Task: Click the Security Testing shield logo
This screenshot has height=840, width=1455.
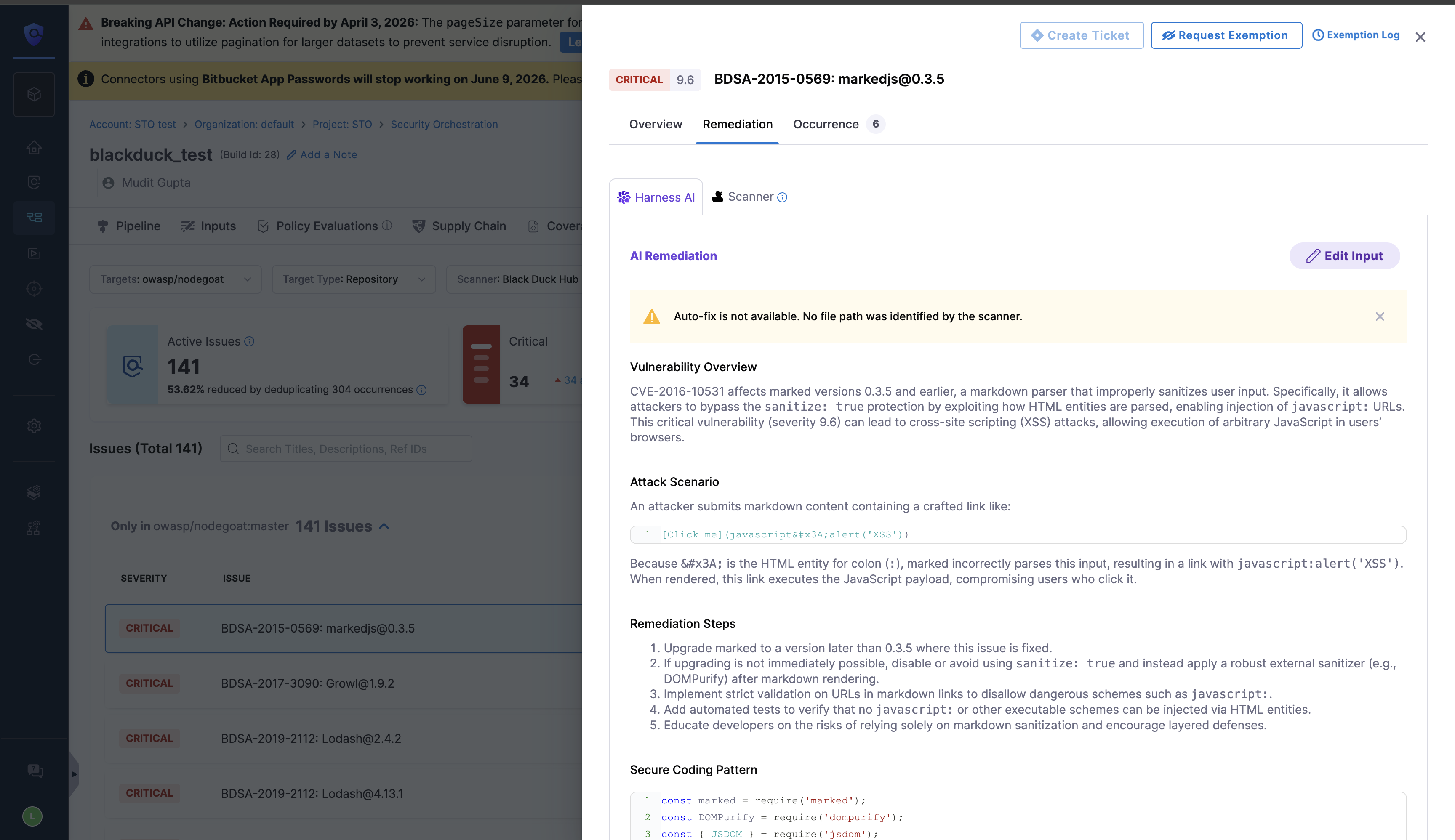Action: point(34,34)
